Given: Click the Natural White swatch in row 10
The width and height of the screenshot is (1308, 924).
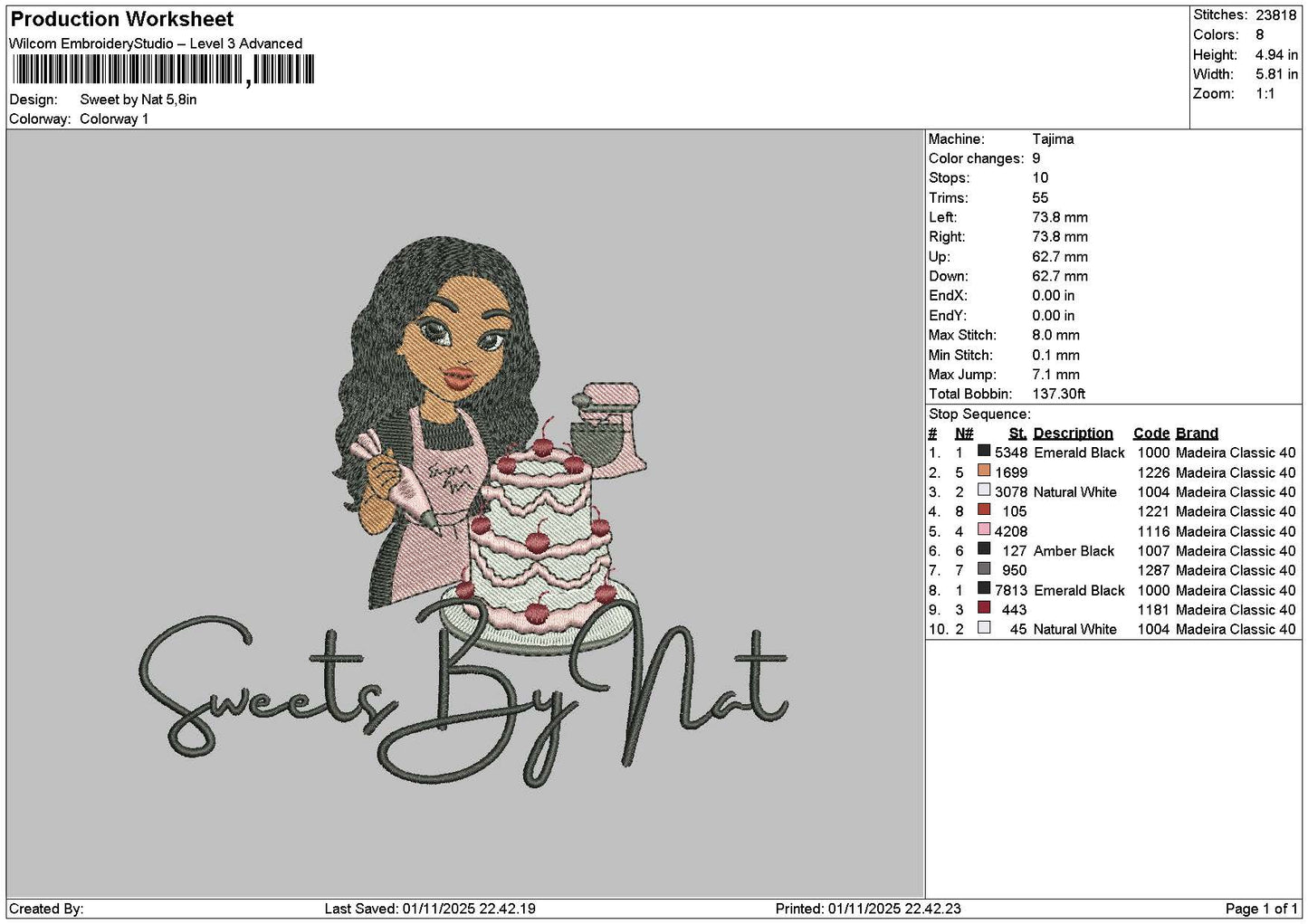Looking at the screenshot, I should point(984,628).
